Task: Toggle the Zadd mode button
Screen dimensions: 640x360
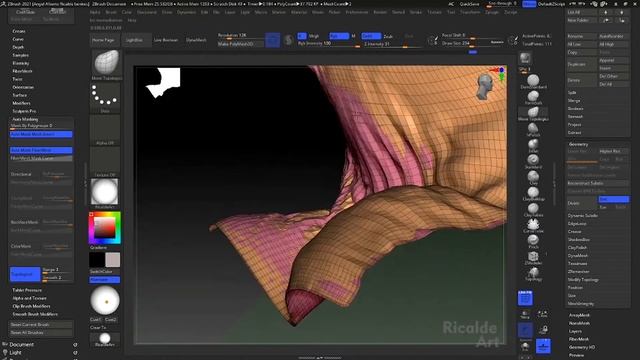Action: (371, 36)
